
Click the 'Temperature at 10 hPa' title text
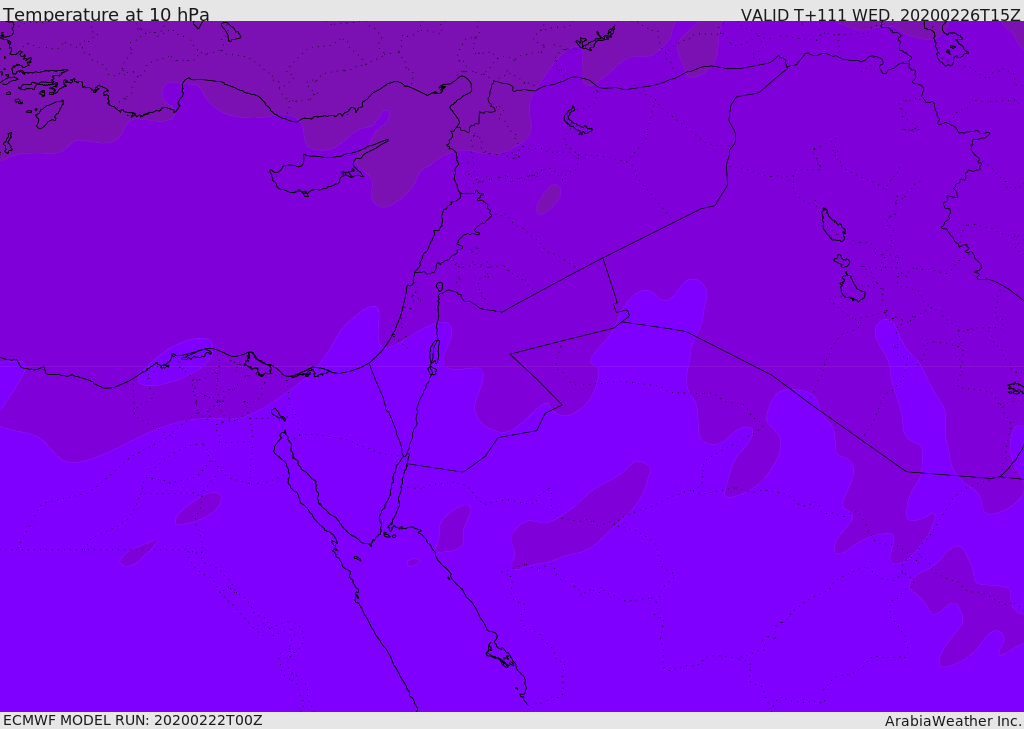pyautogui.click(x=106, y=14)
